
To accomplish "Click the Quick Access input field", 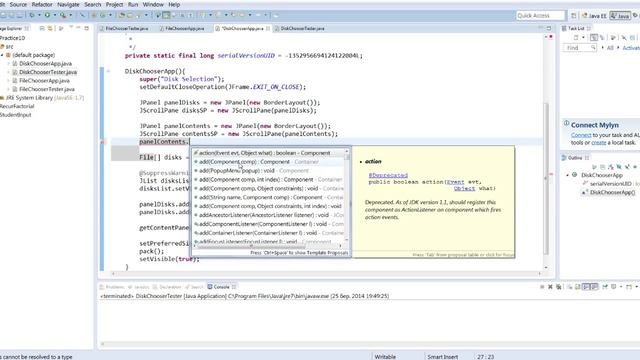I will [x=540, y=16].
